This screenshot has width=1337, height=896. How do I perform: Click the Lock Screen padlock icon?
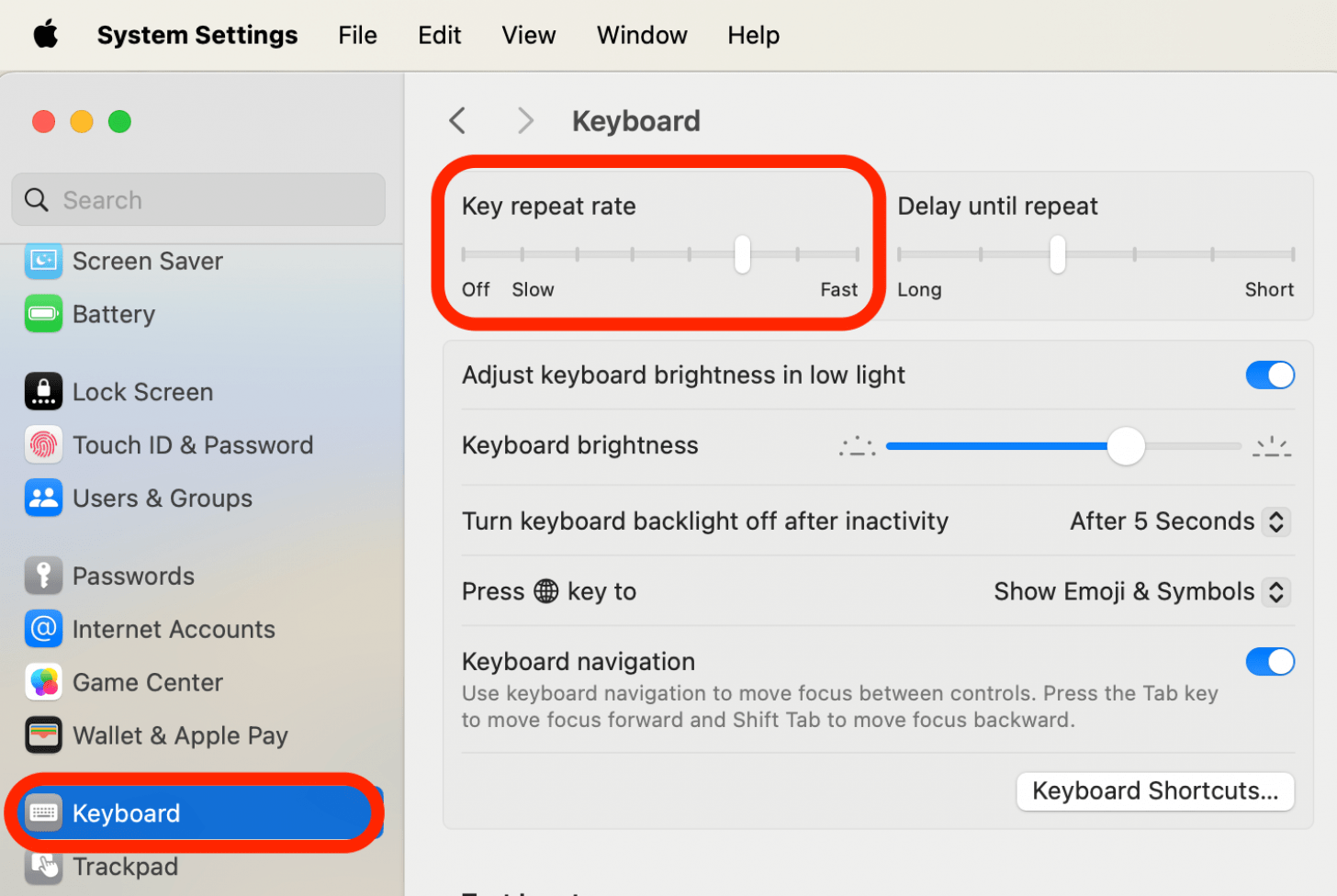(x=43, y=391)
